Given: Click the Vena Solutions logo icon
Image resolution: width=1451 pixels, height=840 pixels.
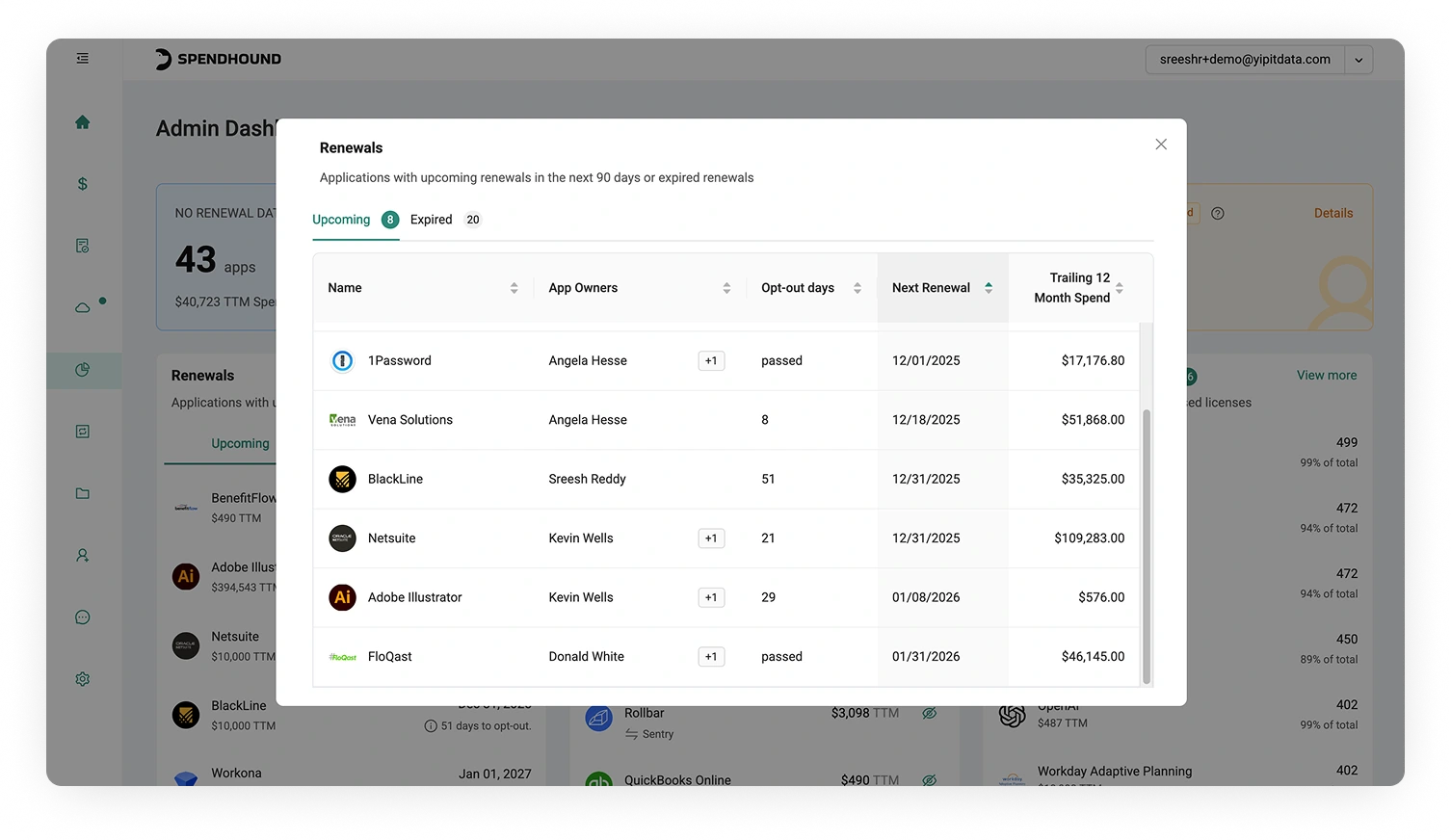Looking at the screenshot, I should click(342, 420).
